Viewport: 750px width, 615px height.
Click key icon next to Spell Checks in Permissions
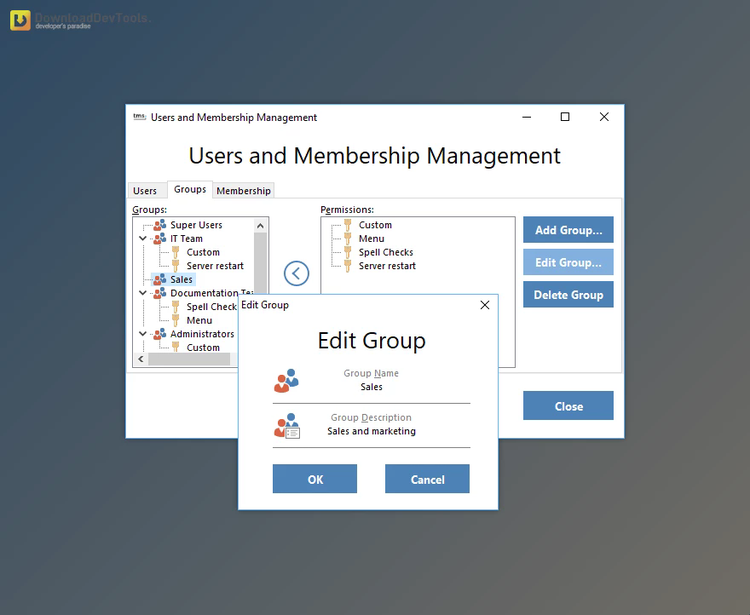[348, 252]
